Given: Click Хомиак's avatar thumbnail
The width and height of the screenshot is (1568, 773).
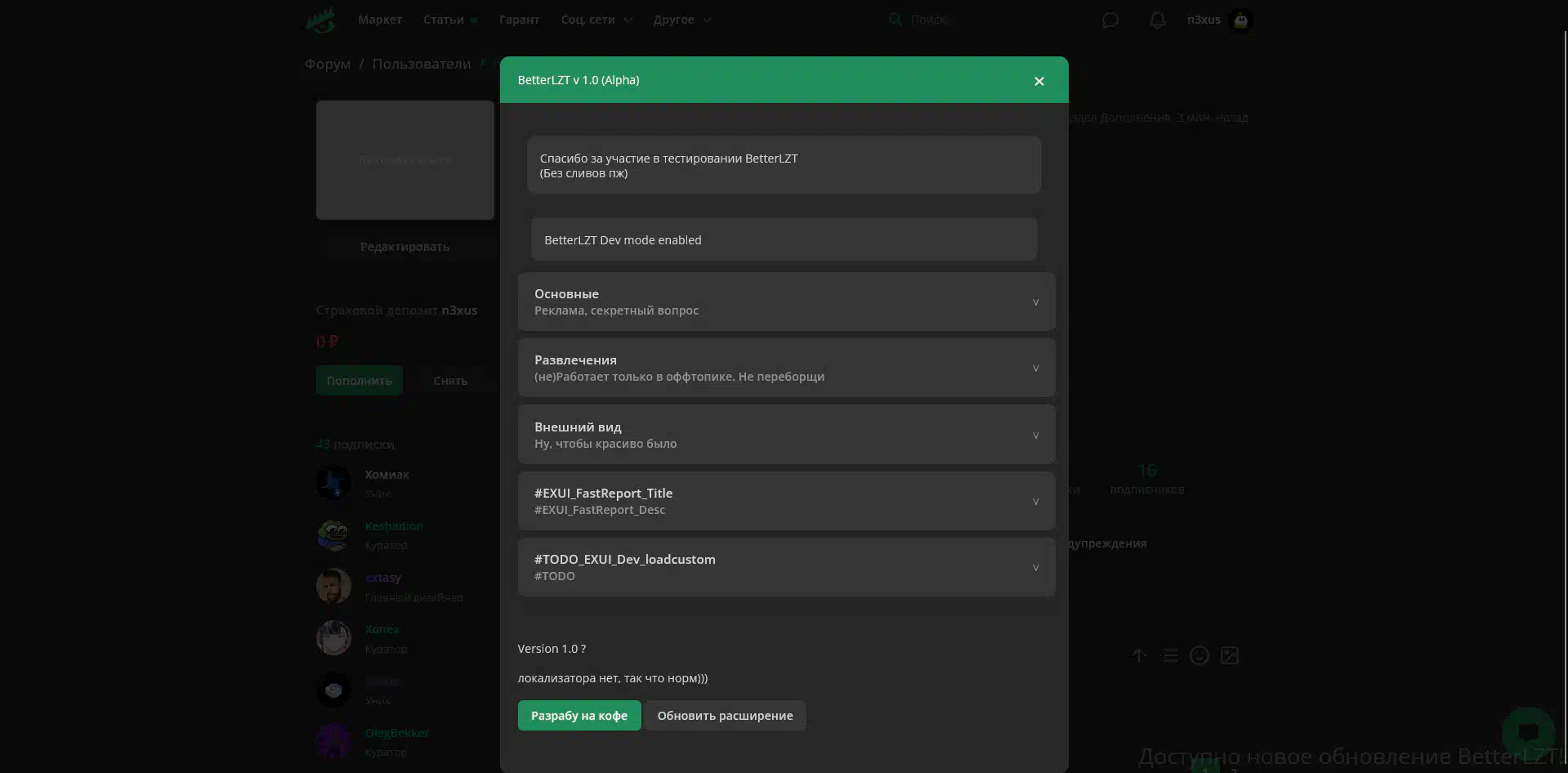Looking at the screenshot, I should pos(333,483).
